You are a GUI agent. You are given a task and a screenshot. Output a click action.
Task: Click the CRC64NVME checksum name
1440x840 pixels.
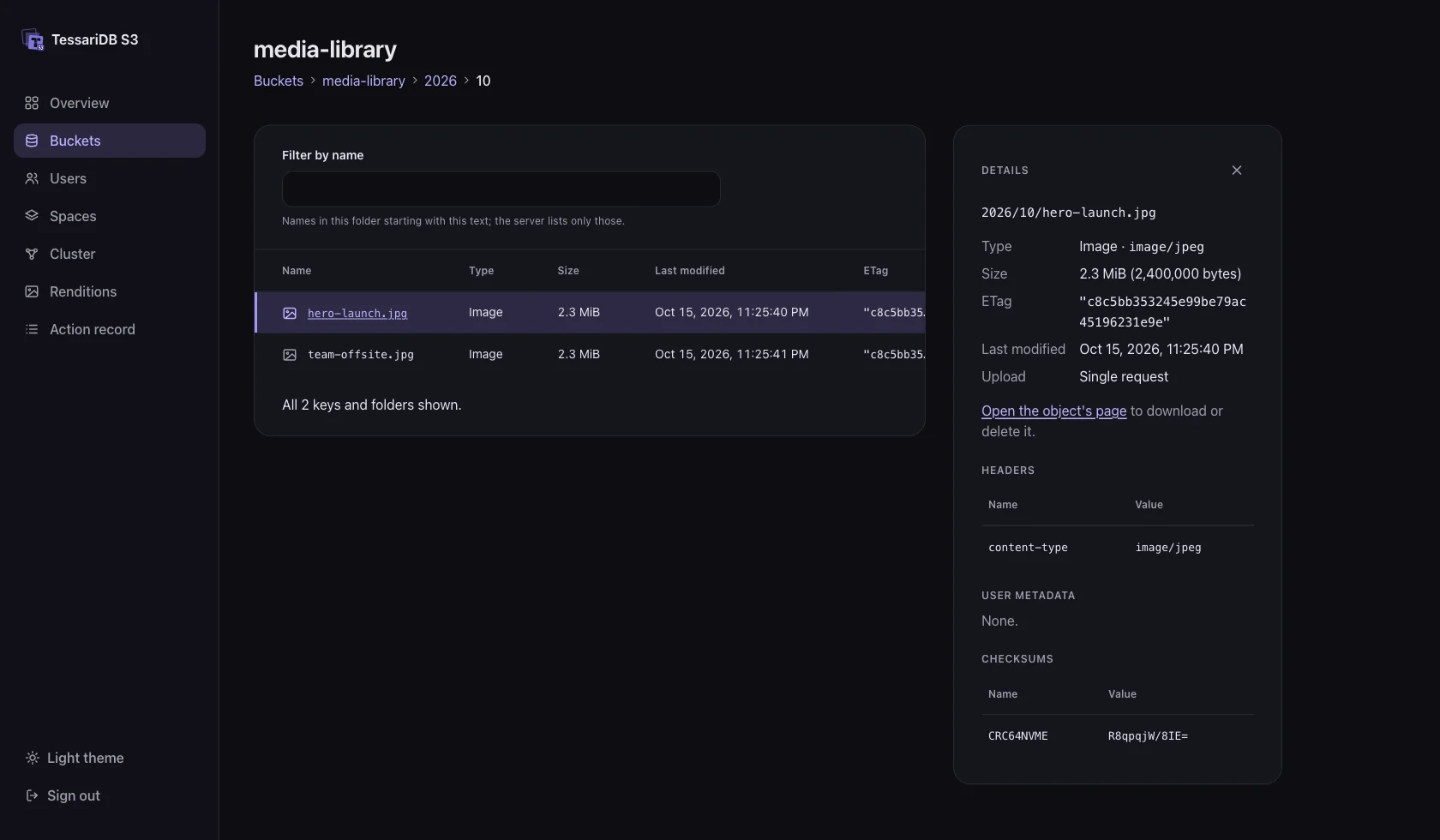point(1018,736)
